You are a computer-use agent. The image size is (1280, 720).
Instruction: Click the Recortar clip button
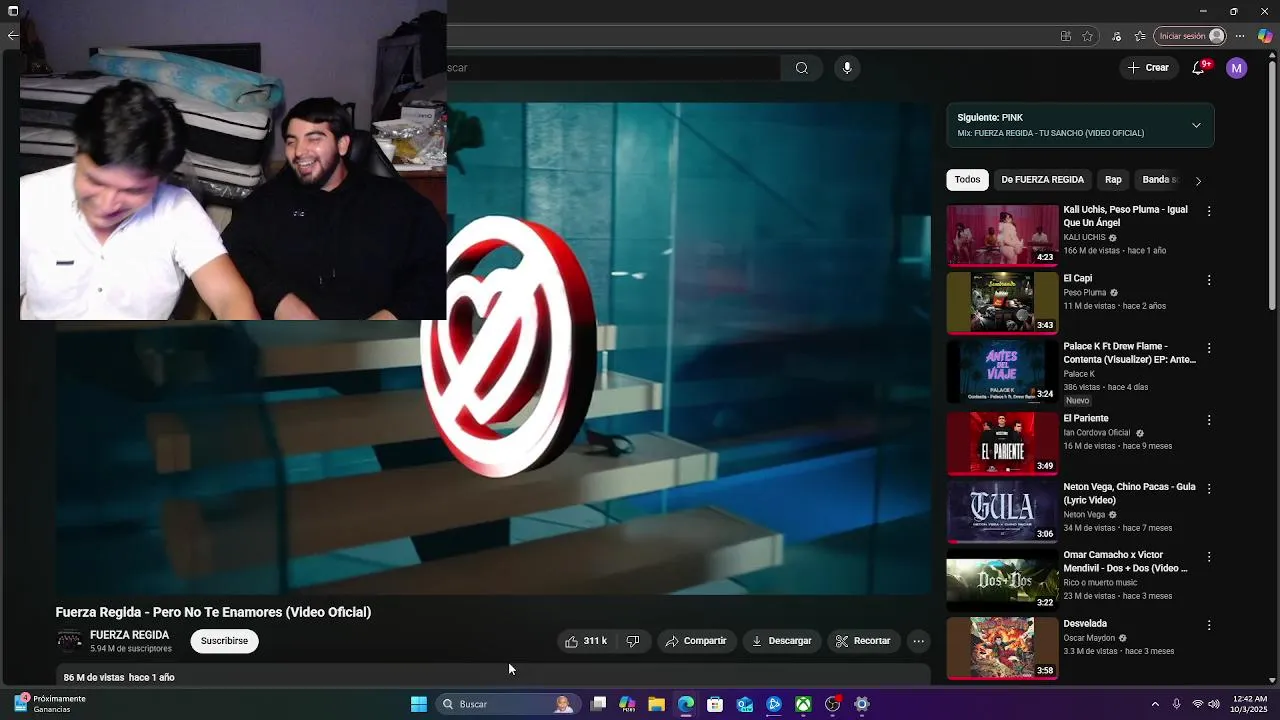pyautogui.click(x=863, y=641)
